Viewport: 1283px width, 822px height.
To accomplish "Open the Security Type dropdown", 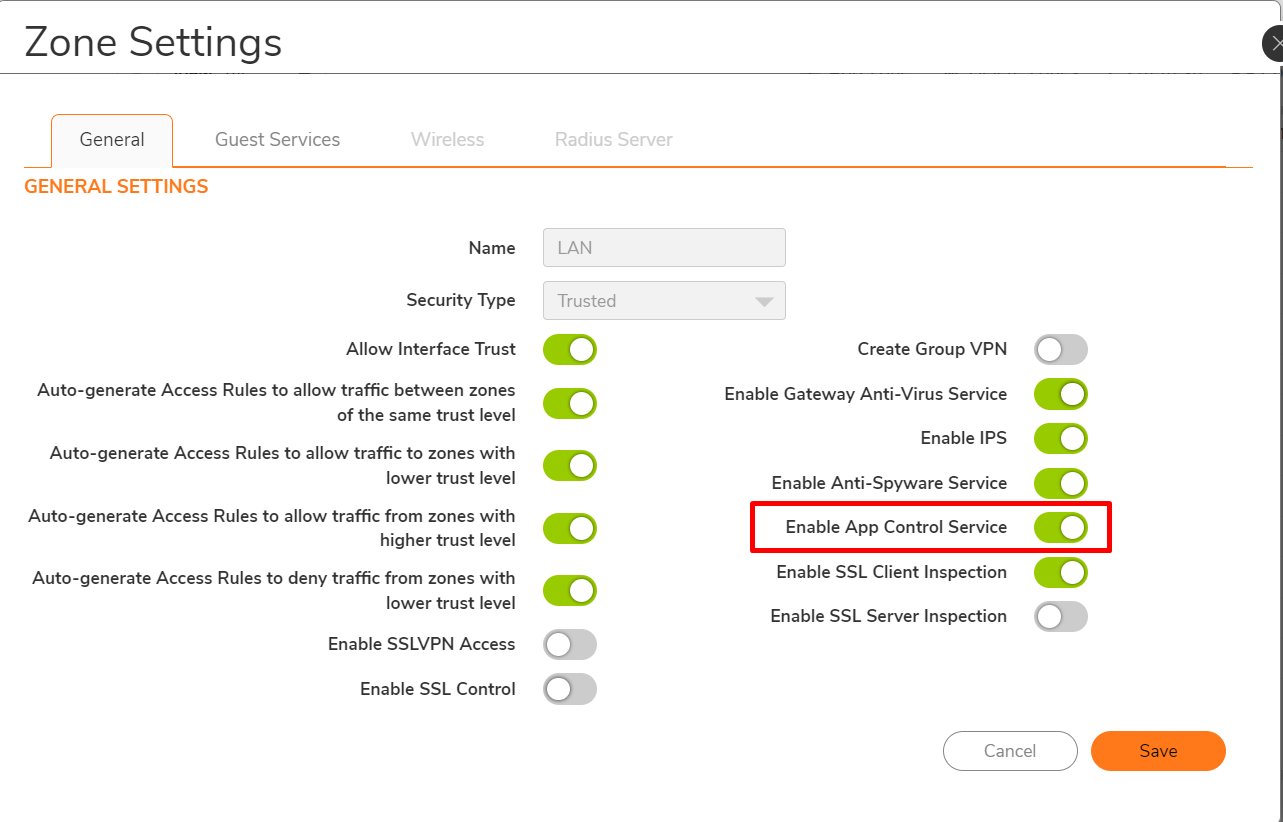I will 664,300.
